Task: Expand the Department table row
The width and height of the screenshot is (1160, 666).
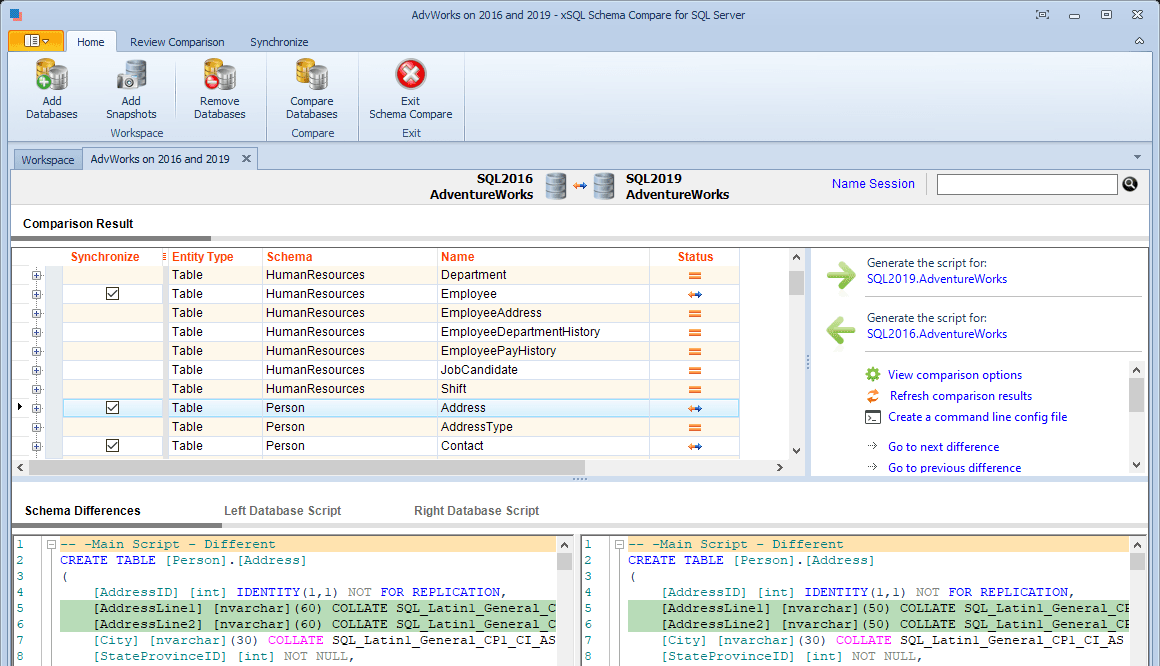Action: tap(36, 275)
